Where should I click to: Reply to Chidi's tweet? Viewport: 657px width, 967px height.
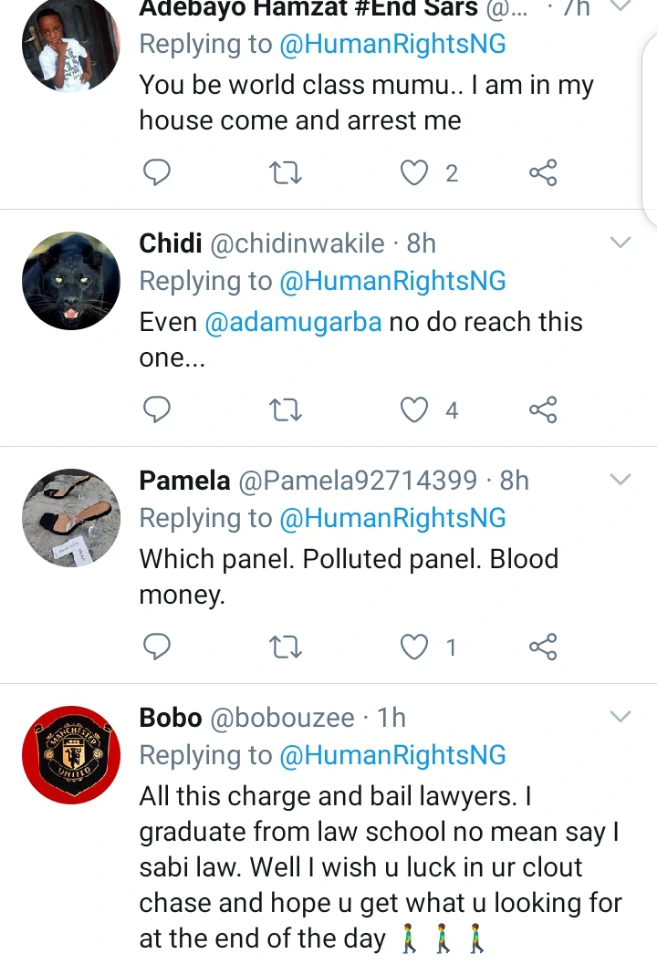coord(156,410)
